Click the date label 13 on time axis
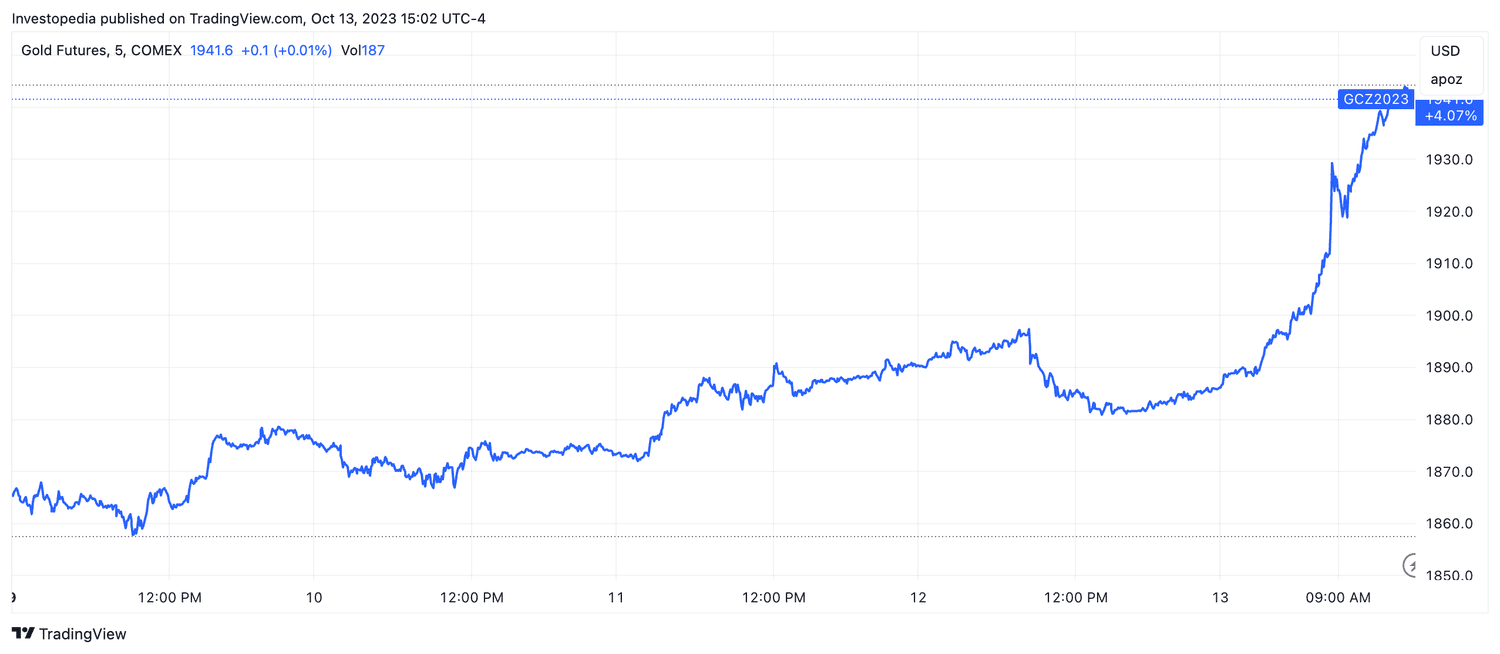Viewport: 1500px width, 654px height. [x=1220, y=598]
